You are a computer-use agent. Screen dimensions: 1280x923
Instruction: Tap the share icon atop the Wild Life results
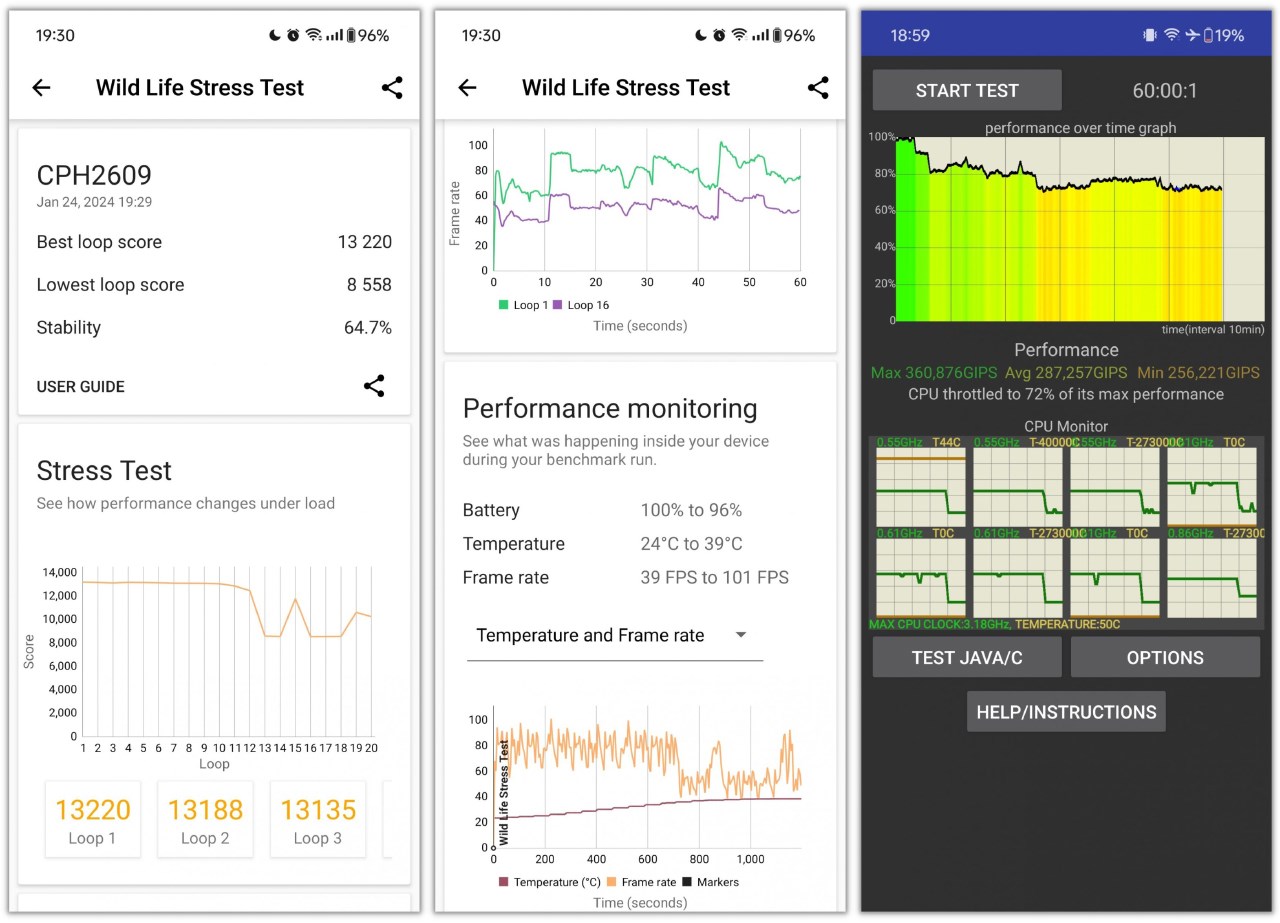coord(392,88)
